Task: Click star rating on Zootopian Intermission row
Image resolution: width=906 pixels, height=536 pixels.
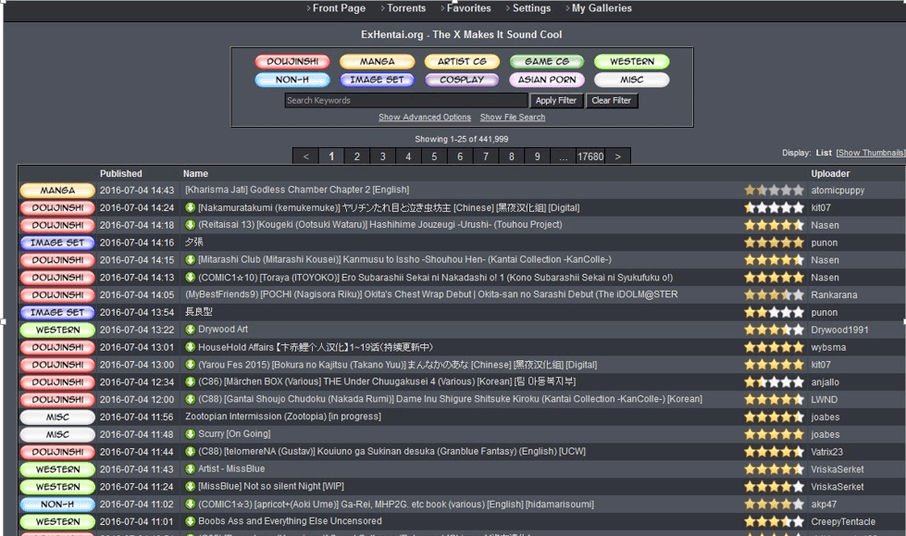Action: (x=773, y=417)
